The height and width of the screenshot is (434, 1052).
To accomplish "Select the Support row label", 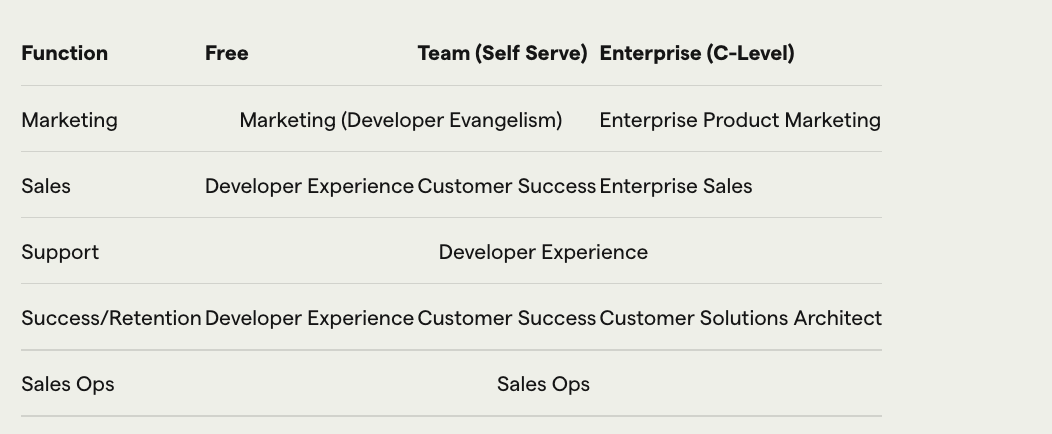I will click(x=60, y=252).
